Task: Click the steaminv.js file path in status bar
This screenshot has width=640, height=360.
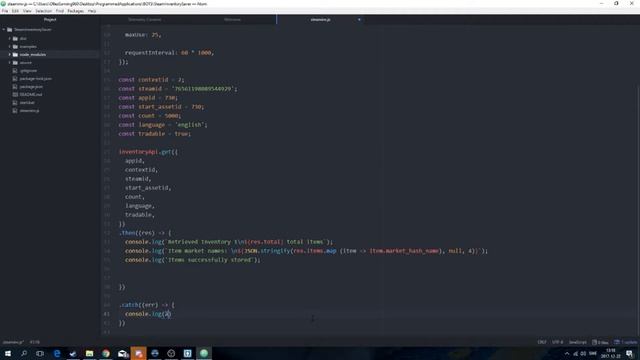Action: click(13, 342)
